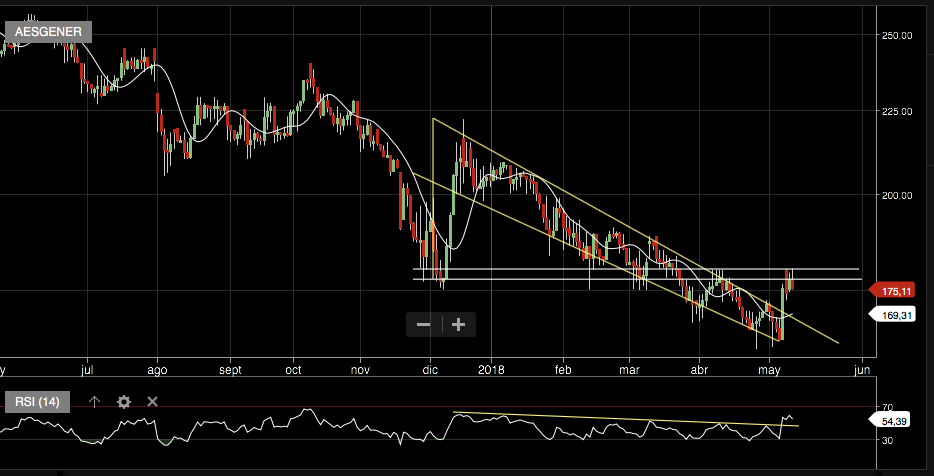Viewport: 934px width, 476px height.
Task: Zoom out the chart with minus button
Action: point(423,324)
